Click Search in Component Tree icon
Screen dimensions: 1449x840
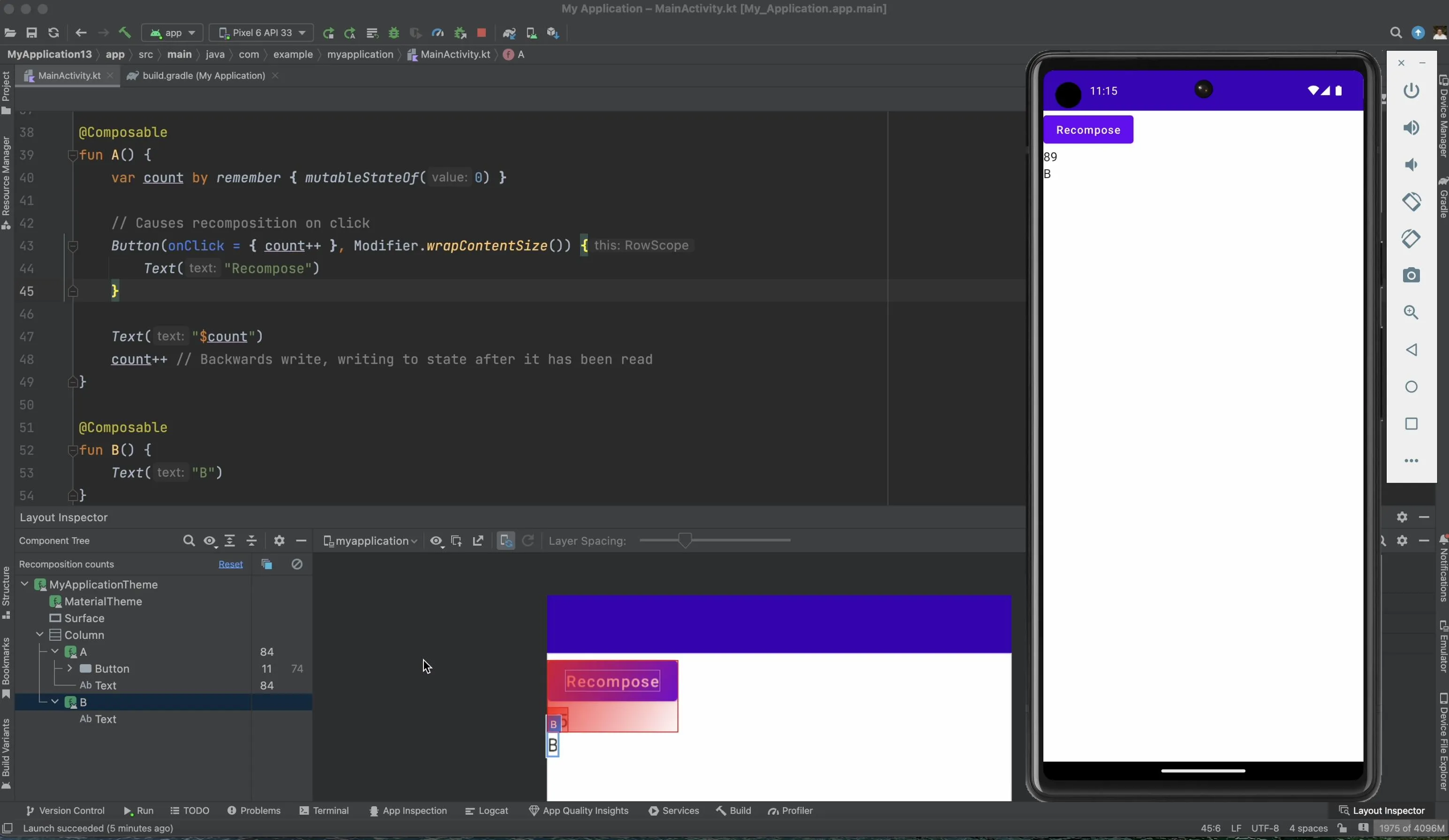coord(189,541)
